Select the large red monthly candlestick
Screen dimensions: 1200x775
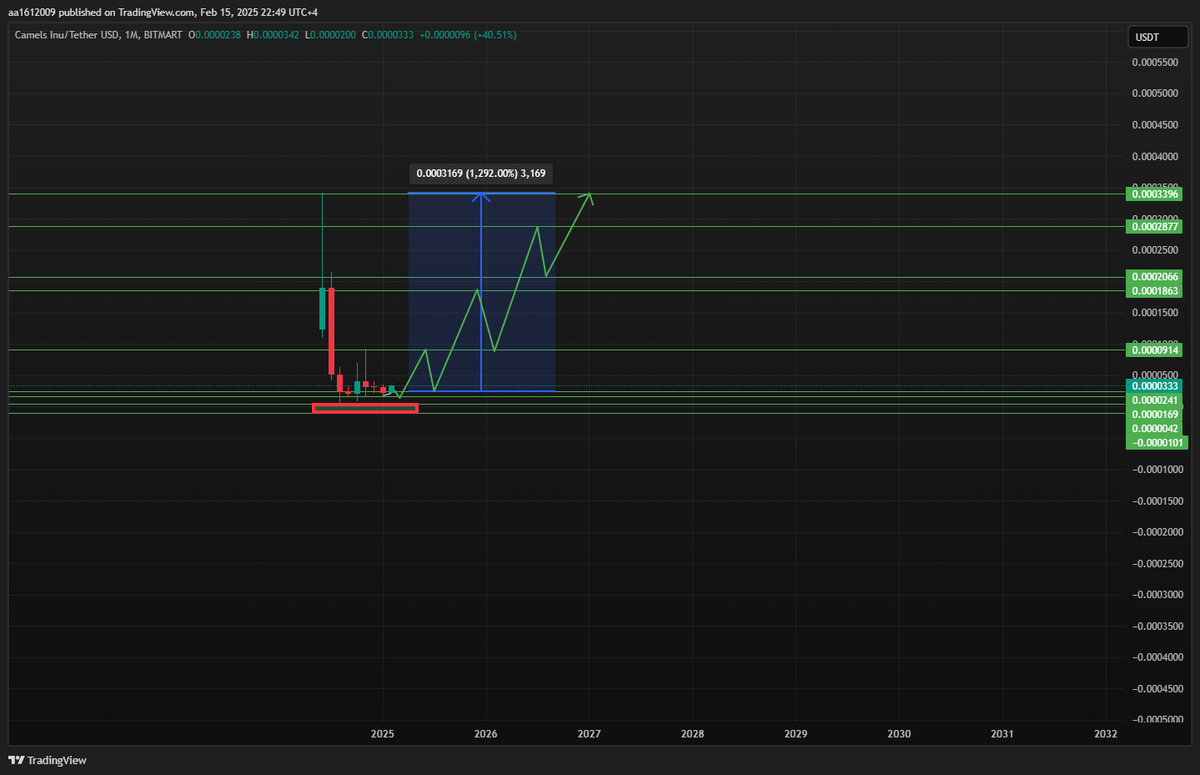(x=331, y=330)
